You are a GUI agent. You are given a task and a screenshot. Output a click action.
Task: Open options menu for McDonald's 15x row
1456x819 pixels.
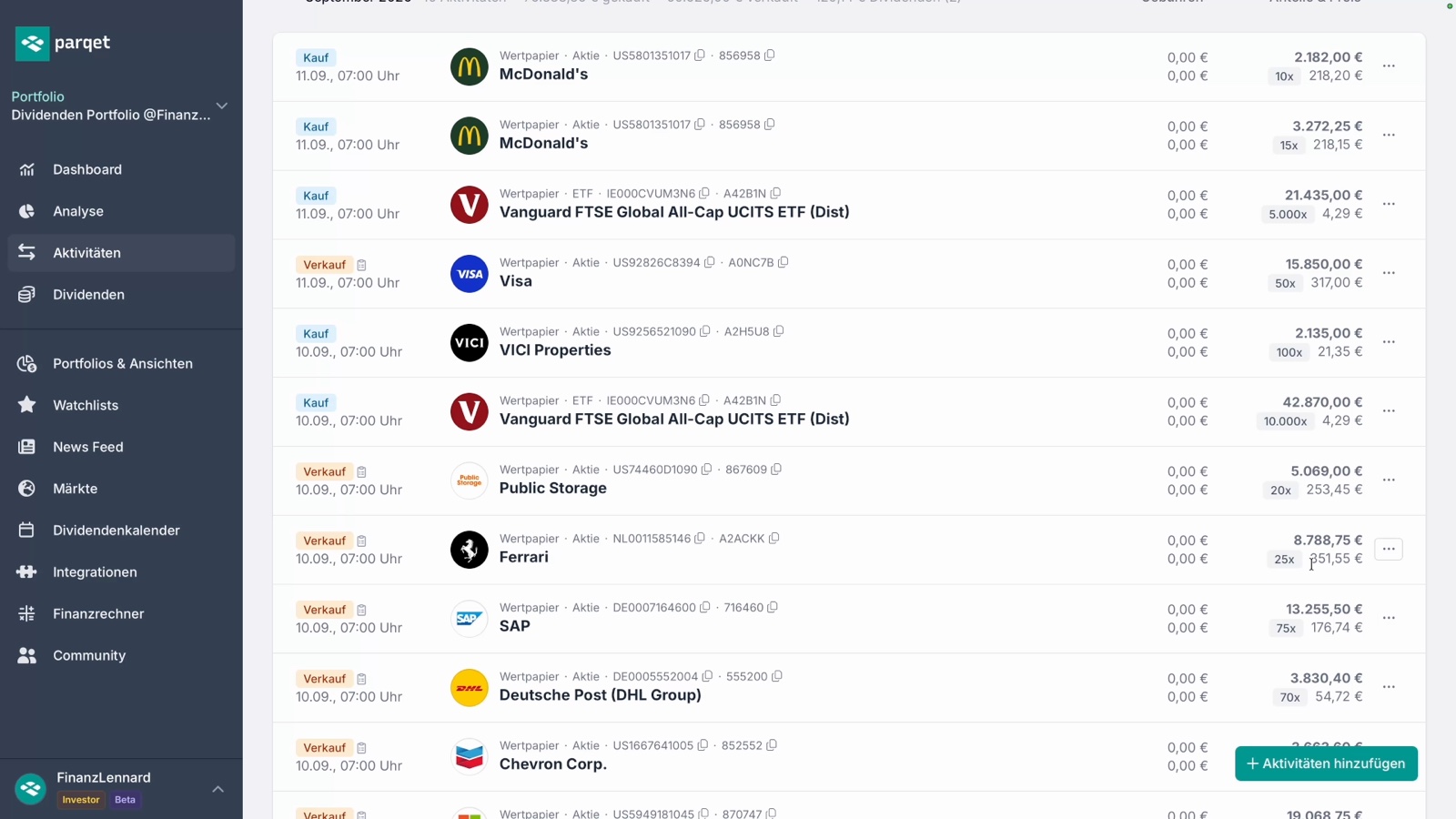pos(1389,135)
